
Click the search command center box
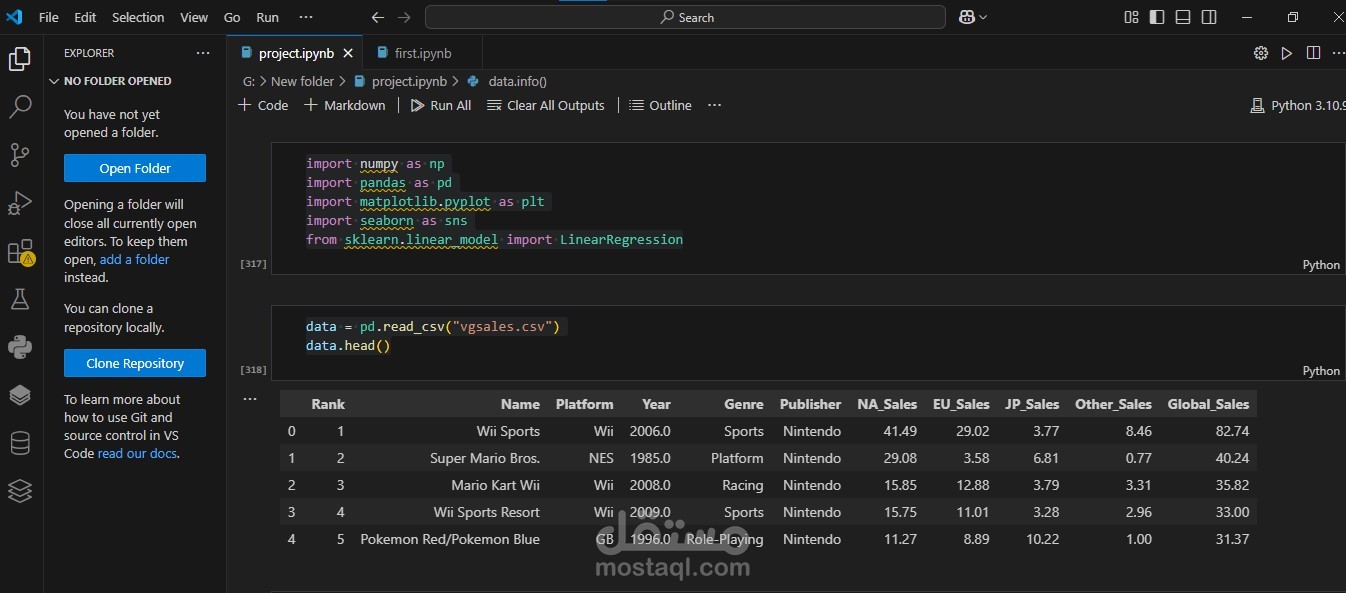coord(685,17)
